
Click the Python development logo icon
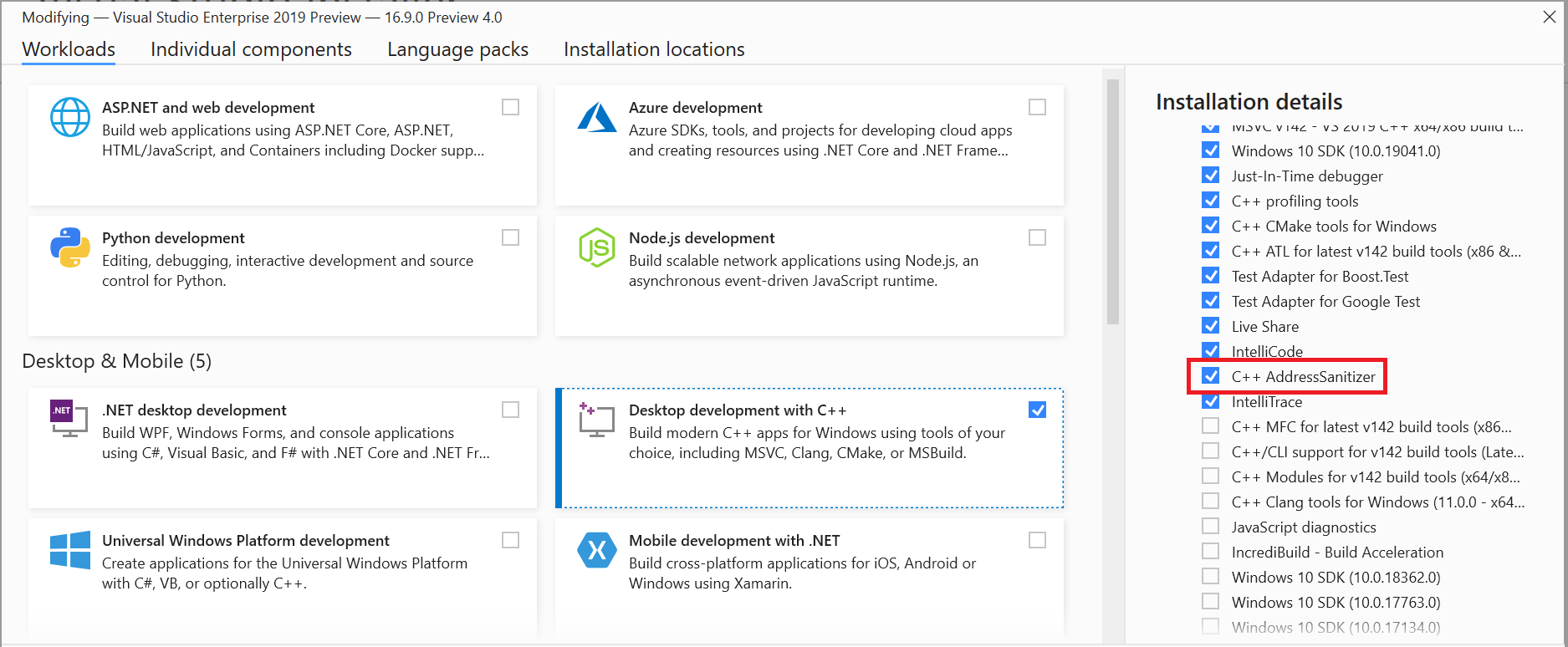[x=70, y=247]
